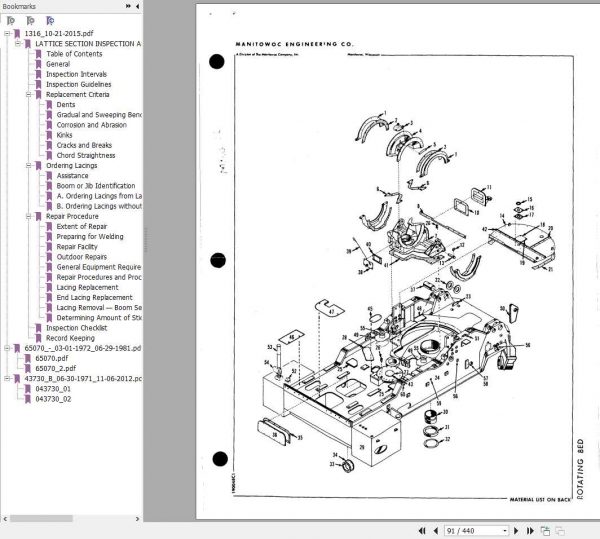The image size is (600, 539).
Task: Open the Boom or Jib Identification bookmark
Action: pyautogui.click(x=96, y=186)
